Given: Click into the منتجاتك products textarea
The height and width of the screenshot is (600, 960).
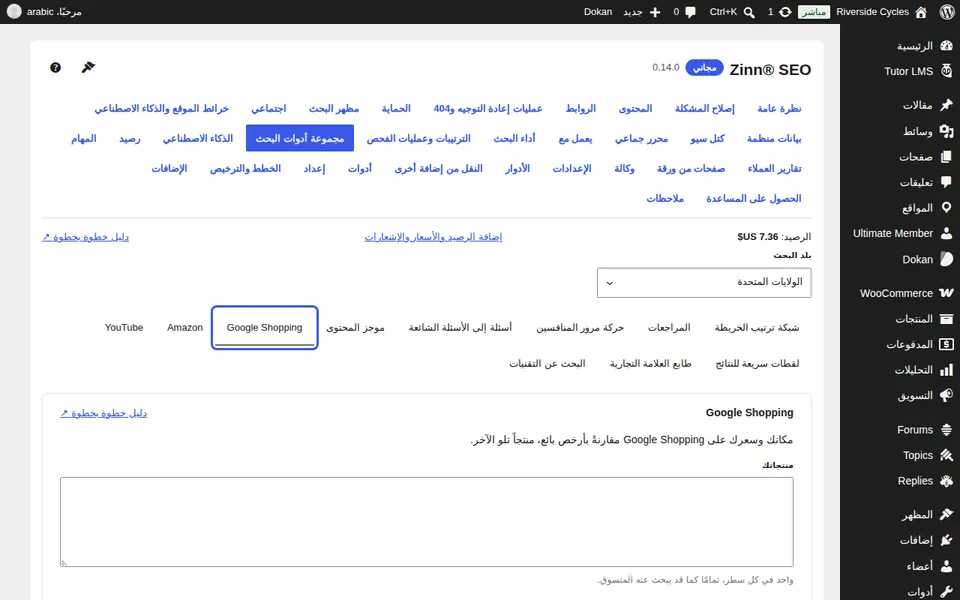Looking at the screenshot, I should click(427, 522).
